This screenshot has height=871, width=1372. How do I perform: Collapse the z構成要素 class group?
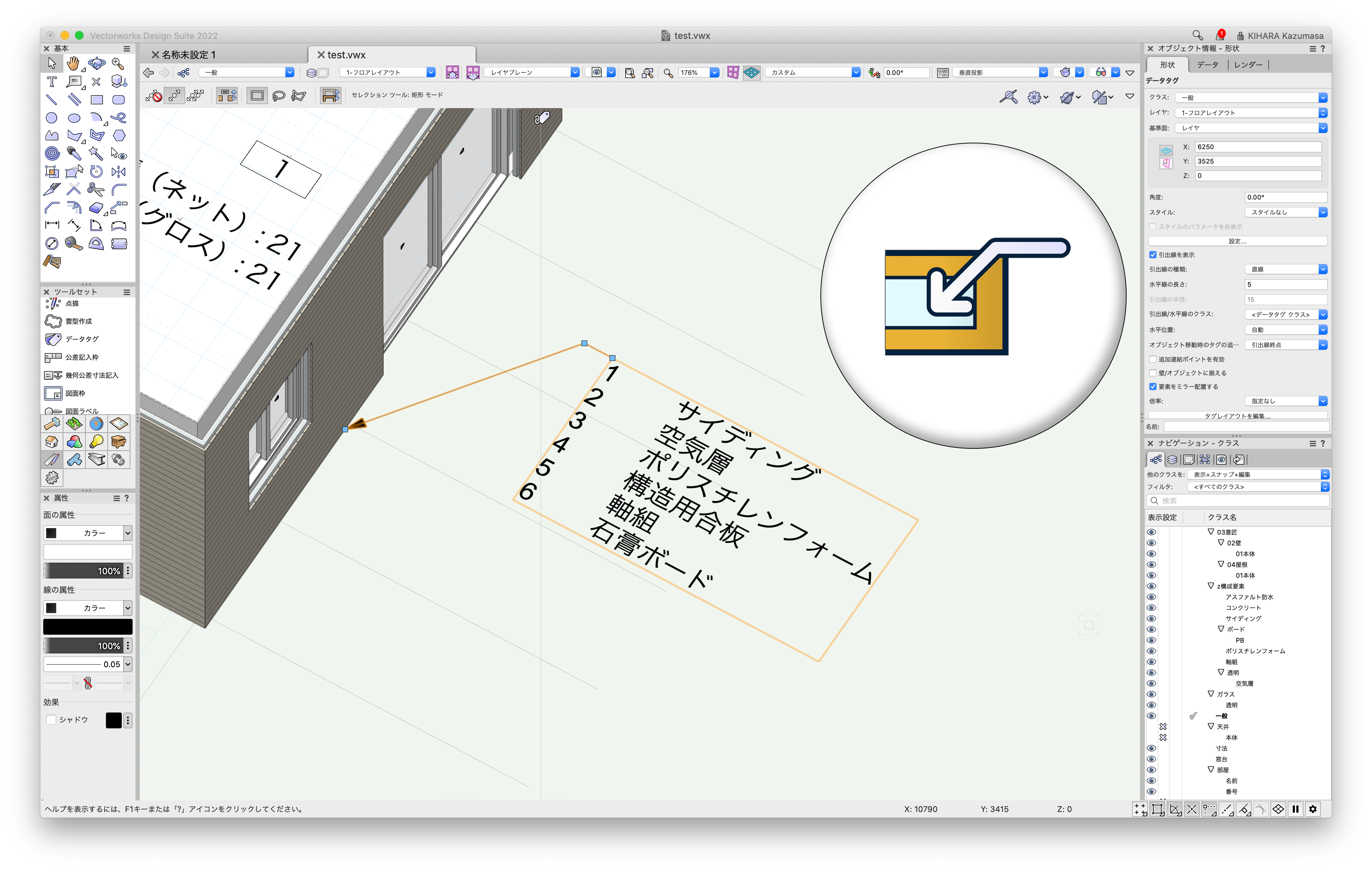coord(1211,586)
